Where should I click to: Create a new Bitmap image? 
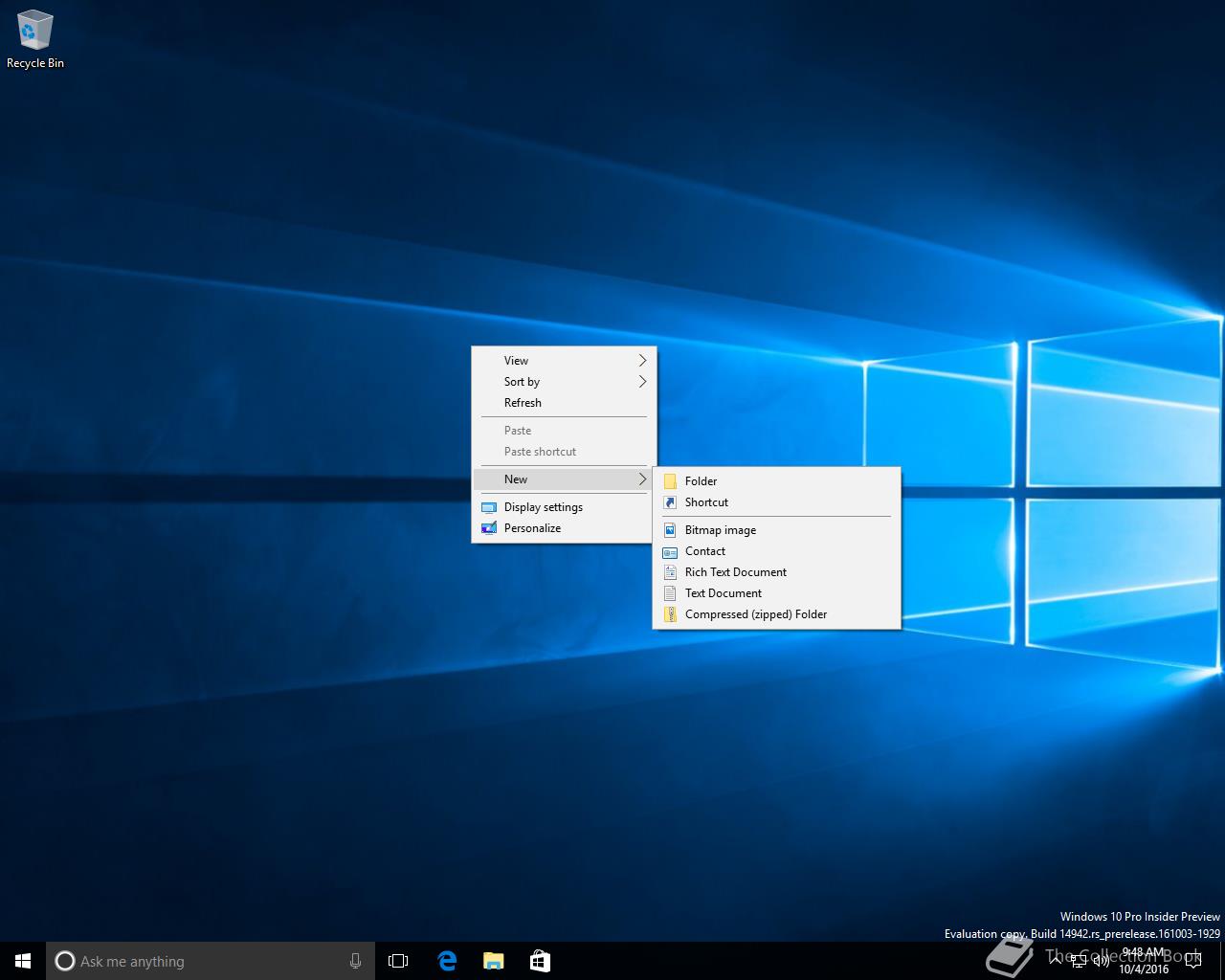tap(776, 530)
